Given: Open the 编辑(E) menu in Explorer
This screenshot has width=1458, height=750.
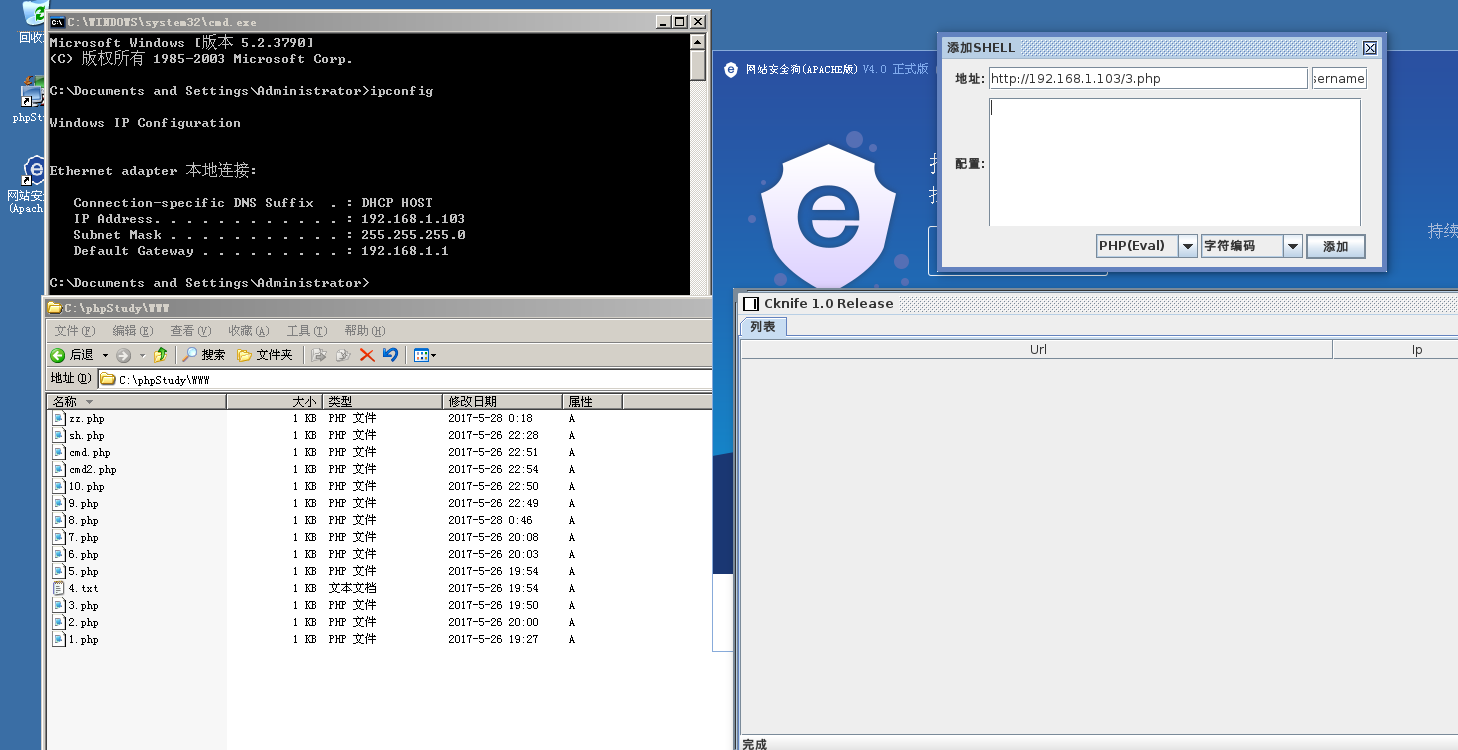Looking at the screenshot, I should [133, 331].
